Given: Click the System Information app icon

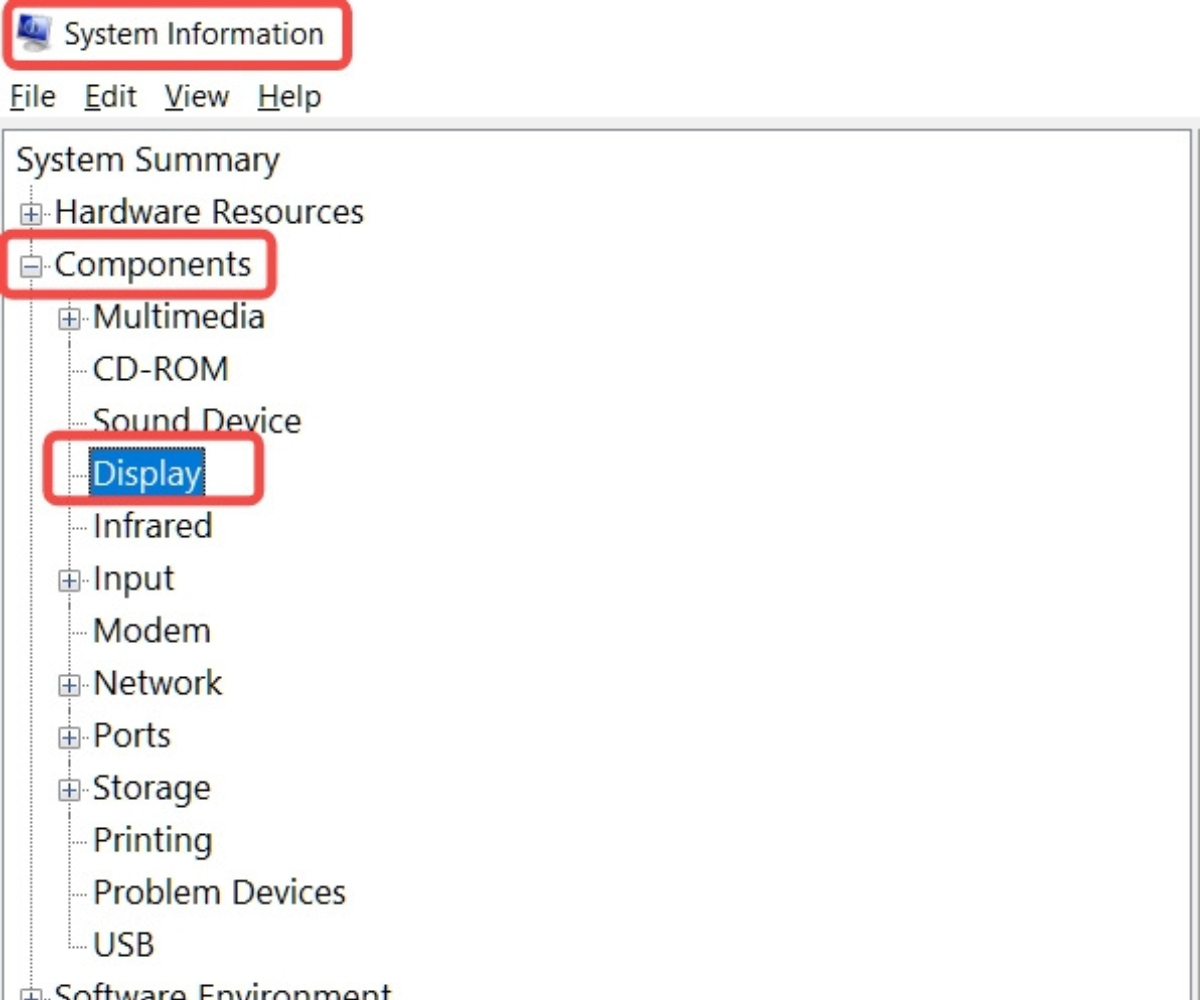Looking at the screenshot, I should coord(34,33).
